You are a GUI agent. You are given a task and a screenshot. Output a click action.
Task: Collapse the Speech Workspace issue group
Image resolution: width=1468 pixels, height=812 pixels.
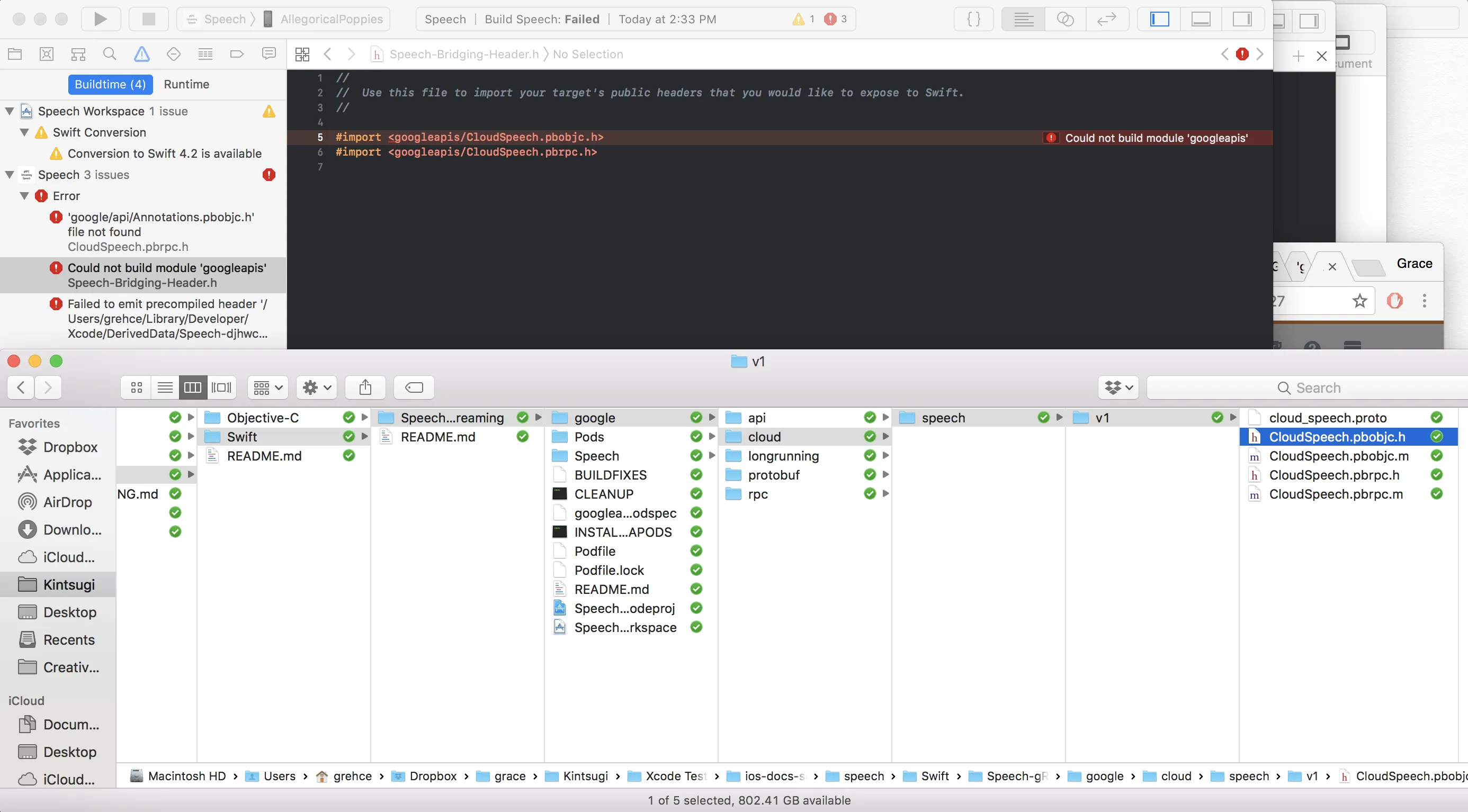[x=10, y=111]
